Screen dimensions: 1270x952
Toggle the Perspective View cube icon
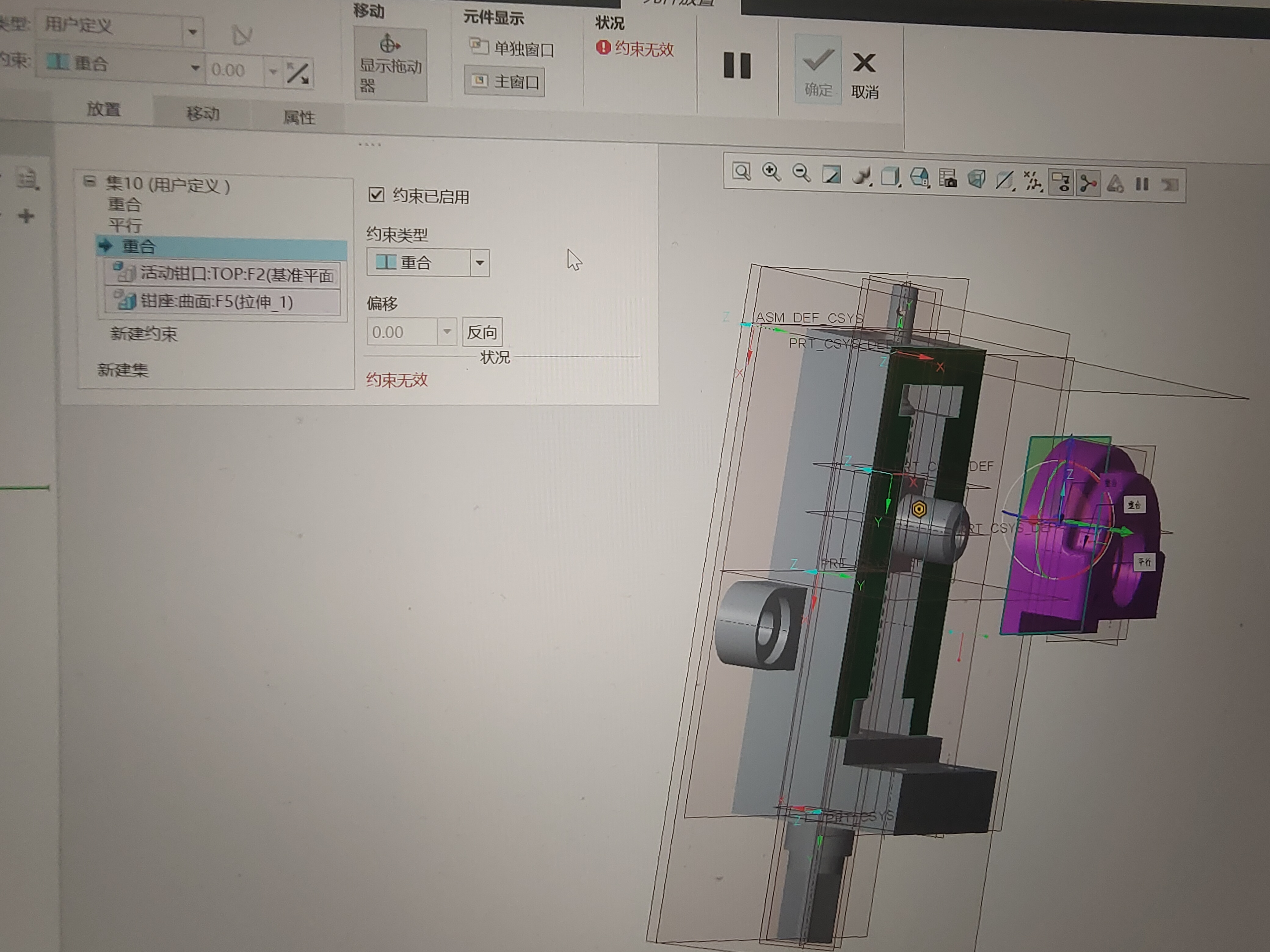click(976, 179)
